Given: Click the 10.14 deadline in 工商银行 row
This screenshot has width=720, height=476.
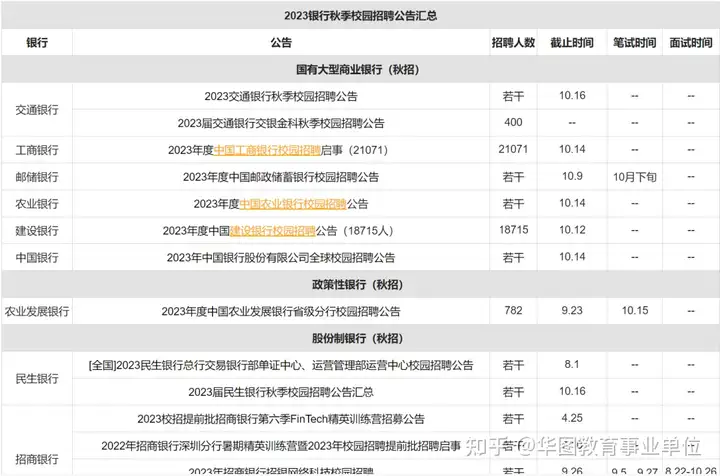Looking at the screenshot, I should point(572,149).
